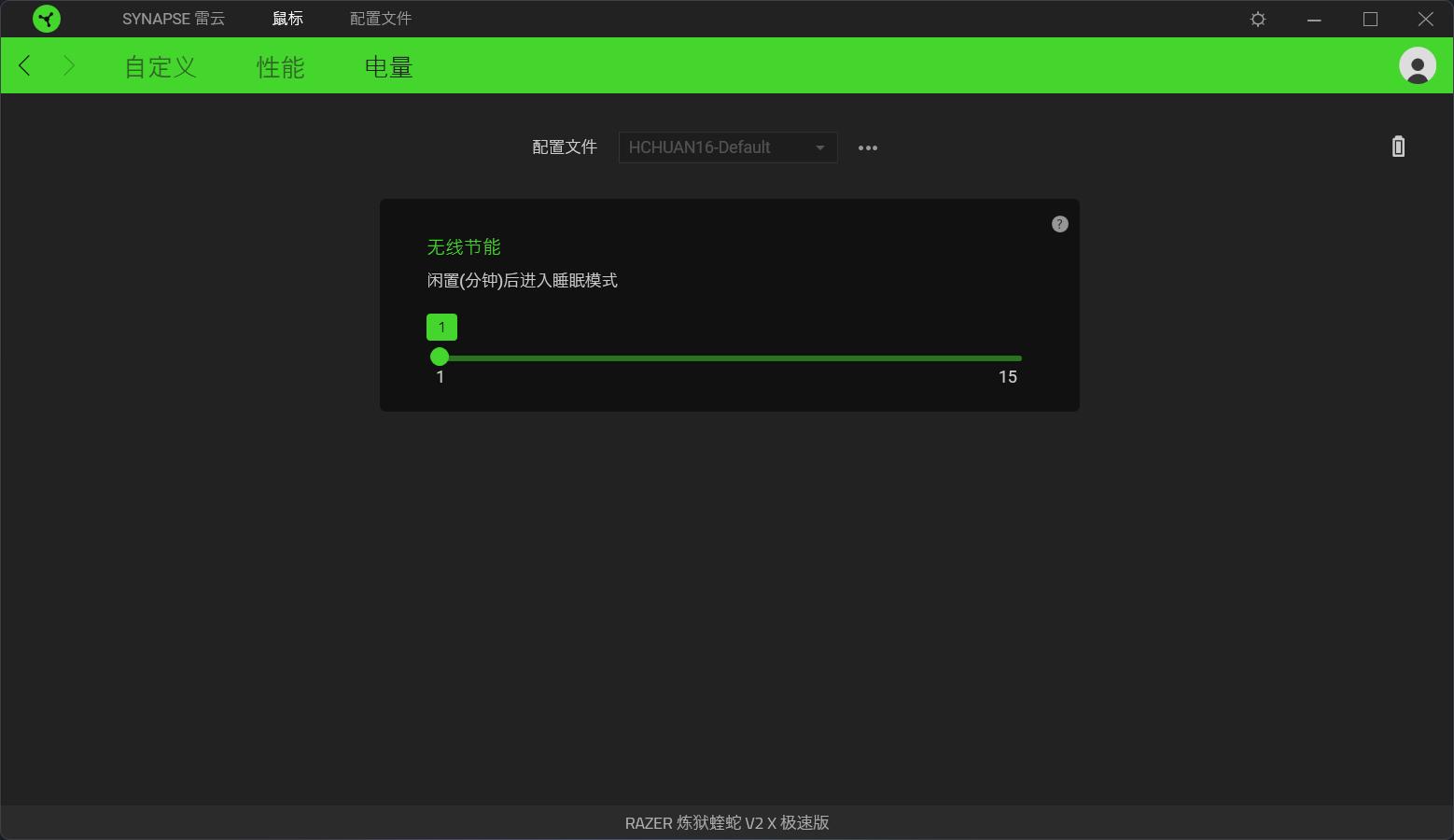The image size is (1454, 840).
Task: Open profile options via the ellipsis icon
Action: click(867, 147)
